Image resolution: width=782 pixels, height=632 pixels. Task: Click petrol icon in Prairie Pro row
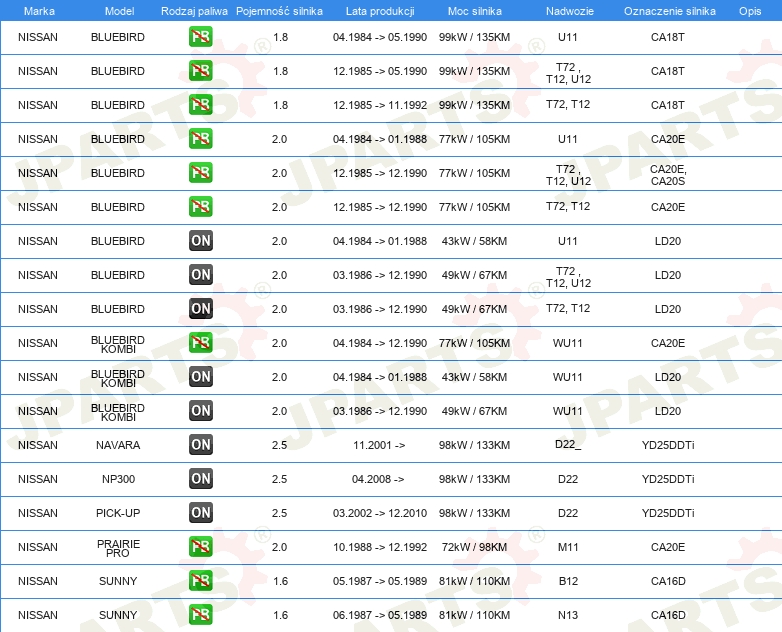click(x=200, y=546)
